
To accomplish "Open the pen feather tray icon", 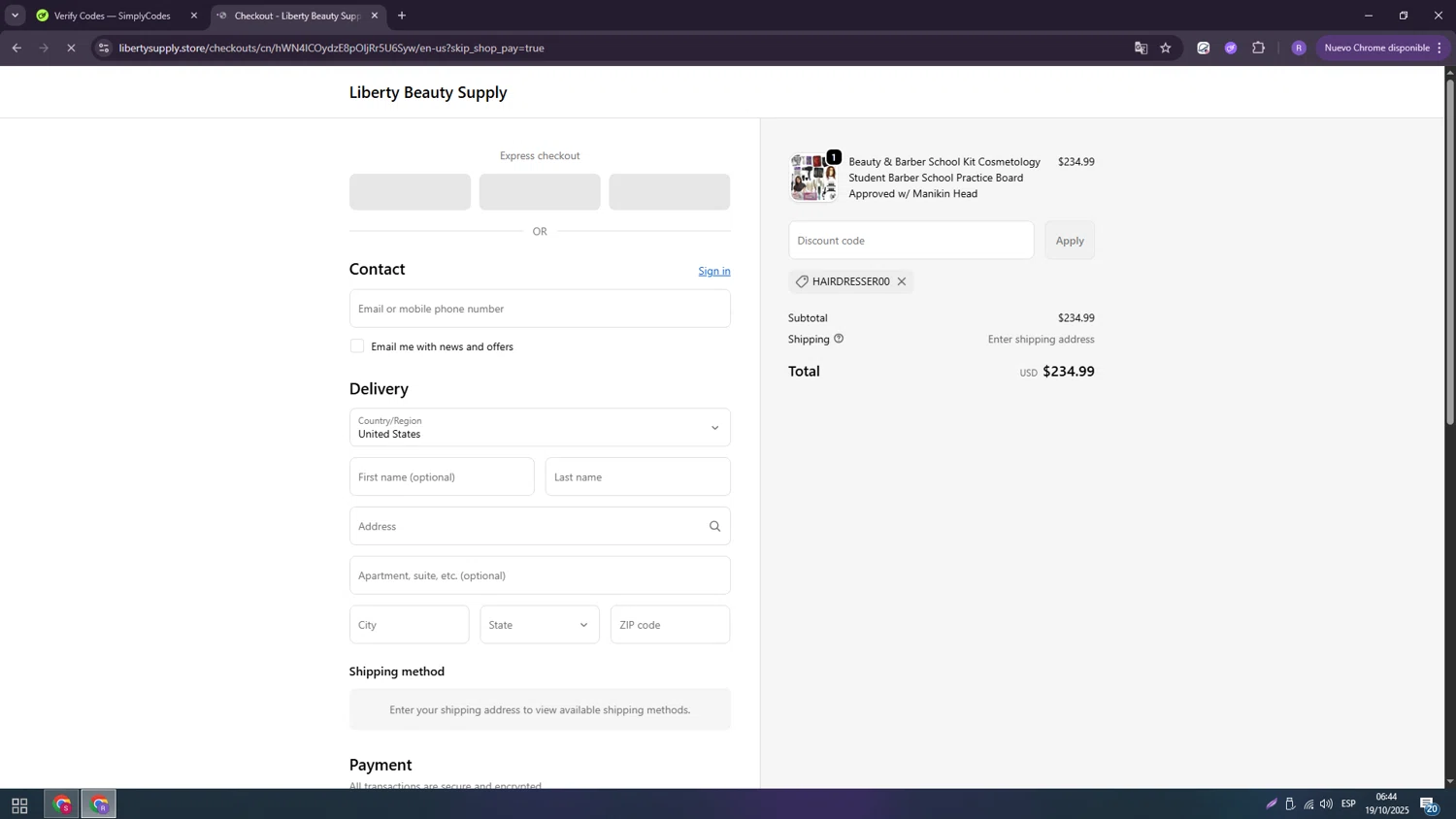I will 1271,804.
